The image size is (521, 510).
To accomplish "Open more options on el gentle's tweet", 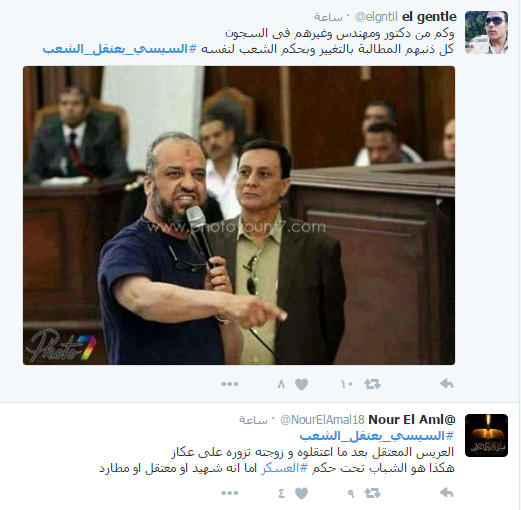I will [229, 384].
